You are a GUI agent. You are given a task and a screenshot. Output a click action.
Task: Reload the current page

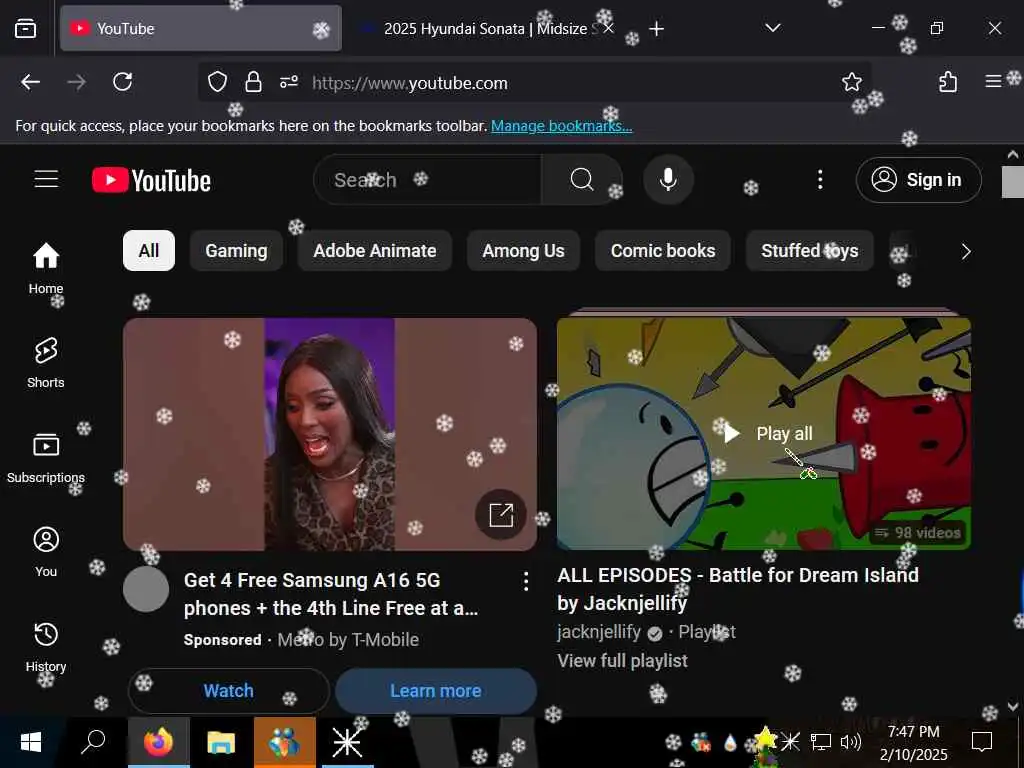click(122, 82)
